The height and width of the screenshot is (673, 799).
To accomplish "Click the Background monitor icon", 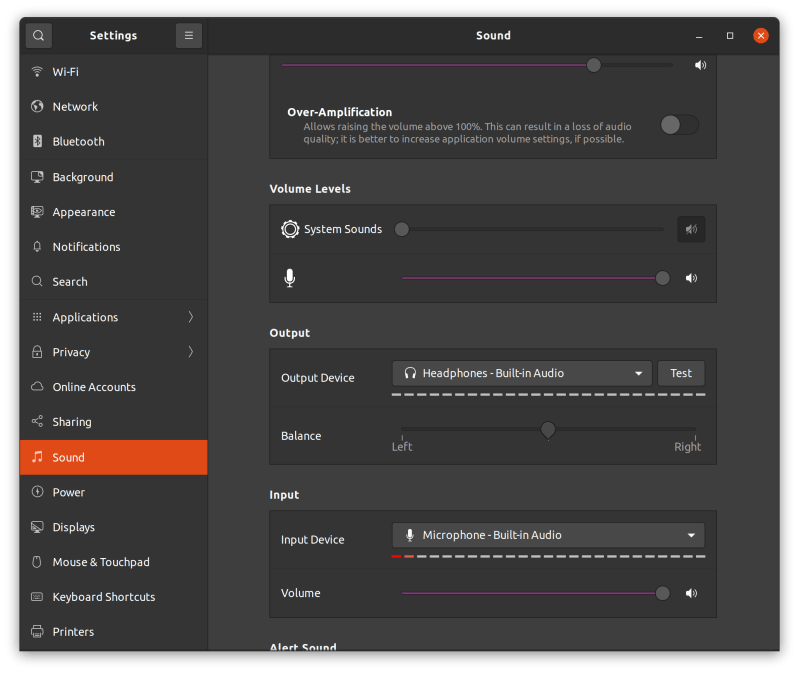I will (37, 177).
